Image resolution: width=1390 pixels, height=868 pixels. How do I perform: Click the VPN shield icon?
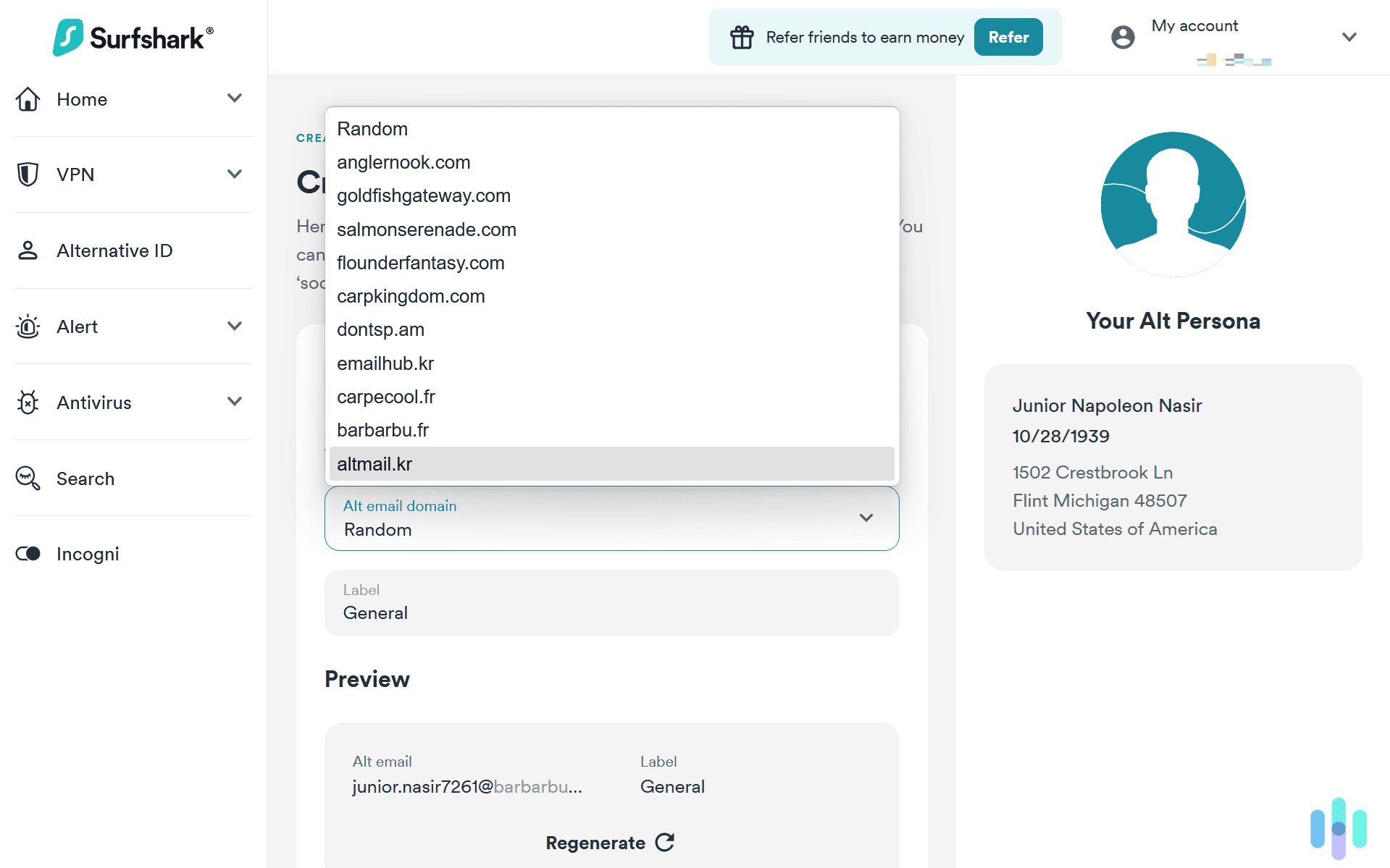click(28, 174)
